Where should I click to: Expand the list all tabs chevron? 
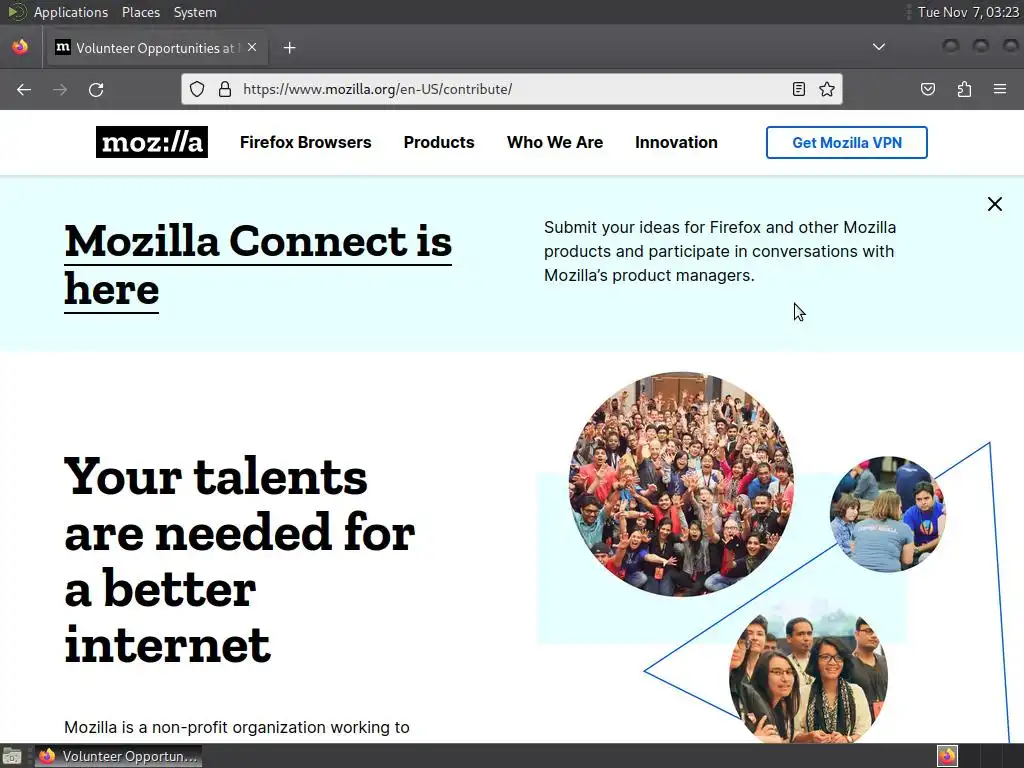879,47
